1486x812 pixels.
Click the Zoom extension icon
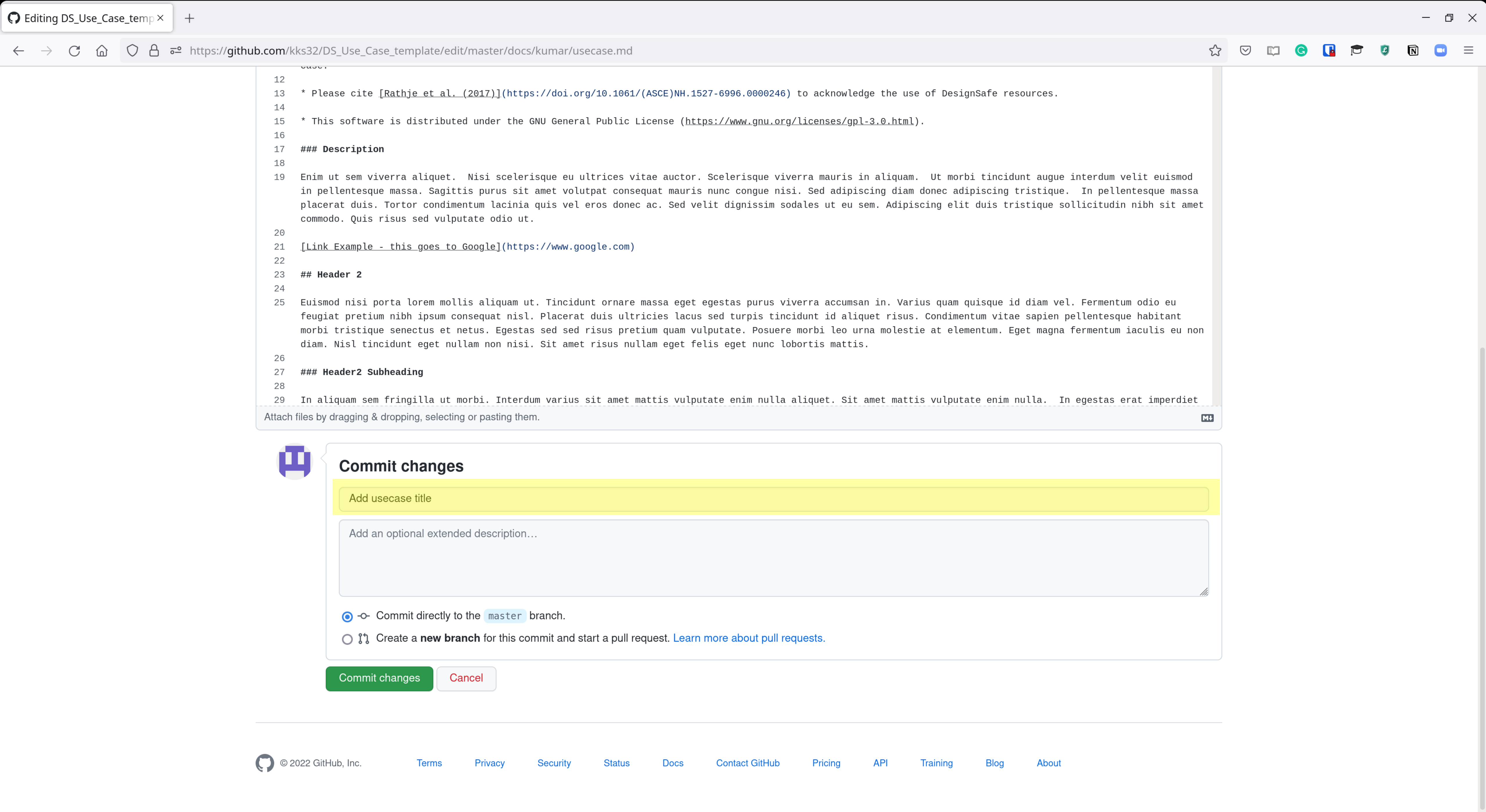(1440, 51)
